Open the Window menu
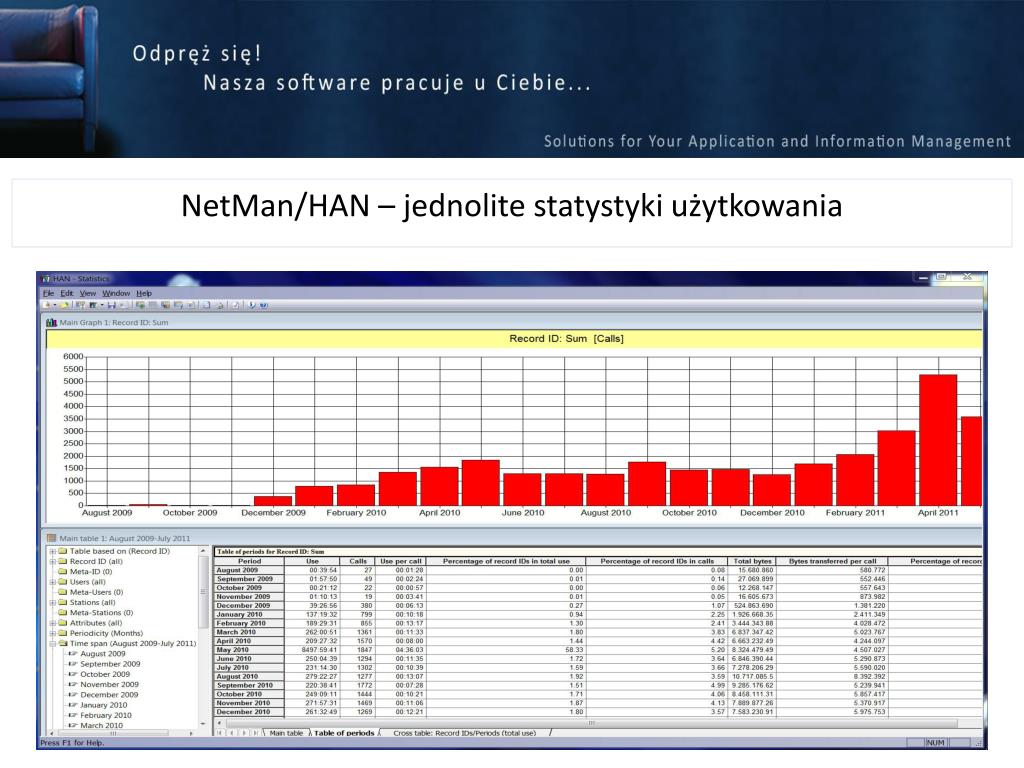Image resolution: width=1024 pixels, height=768 pixels. tap(116, 293)
